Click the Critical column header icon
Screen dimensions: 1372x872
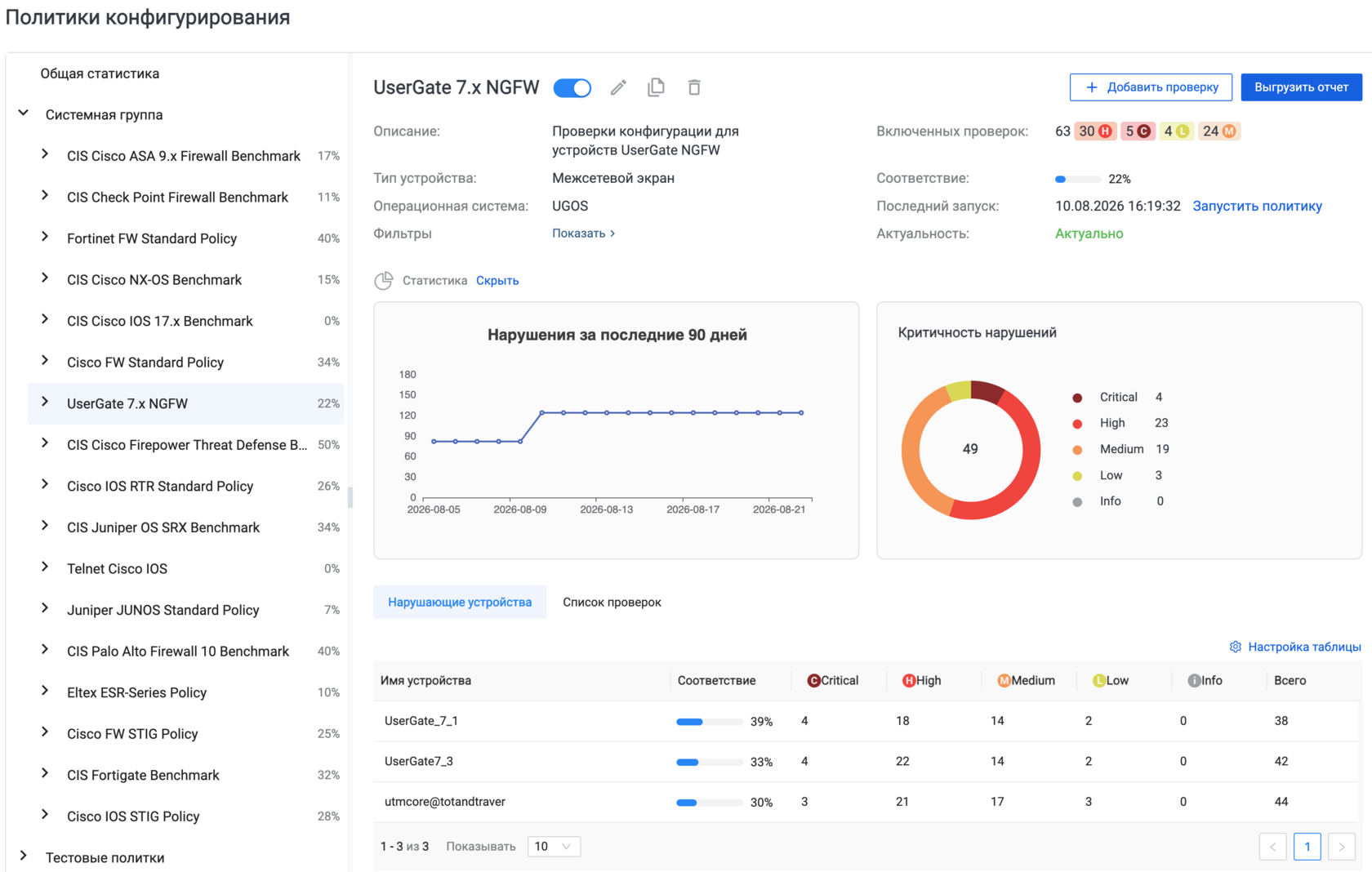click(813, 681)
